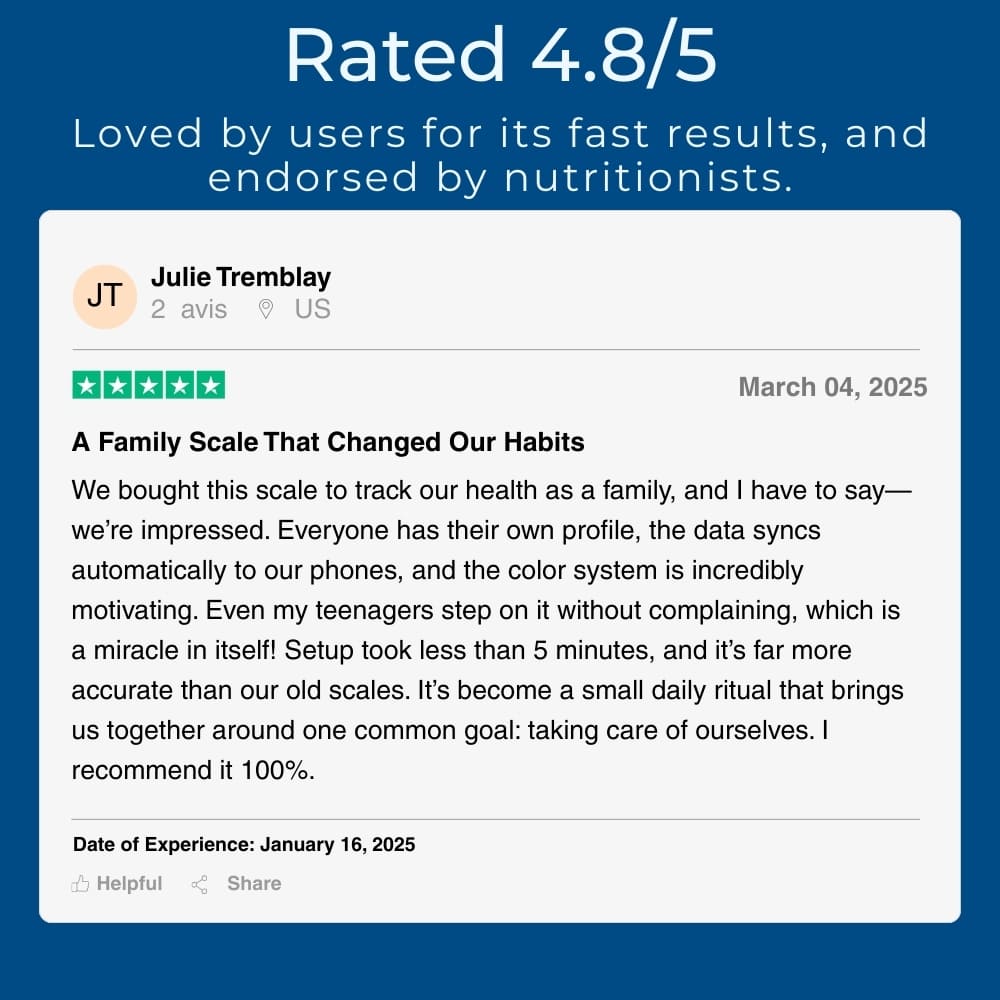
Task: Click the location pin icon
Action: pos(265,310)
